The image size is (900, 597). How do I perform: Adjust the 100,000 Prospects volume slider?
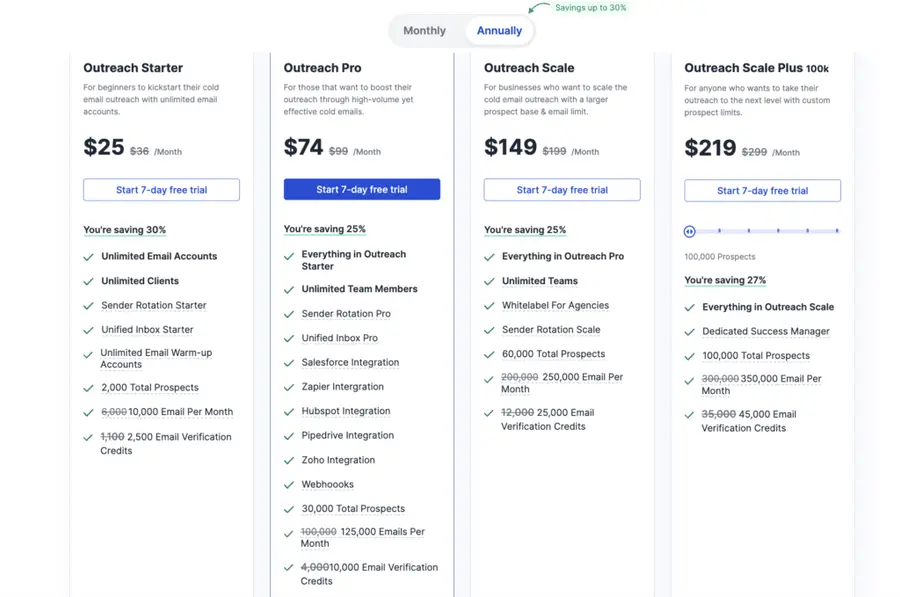(689, 231)
